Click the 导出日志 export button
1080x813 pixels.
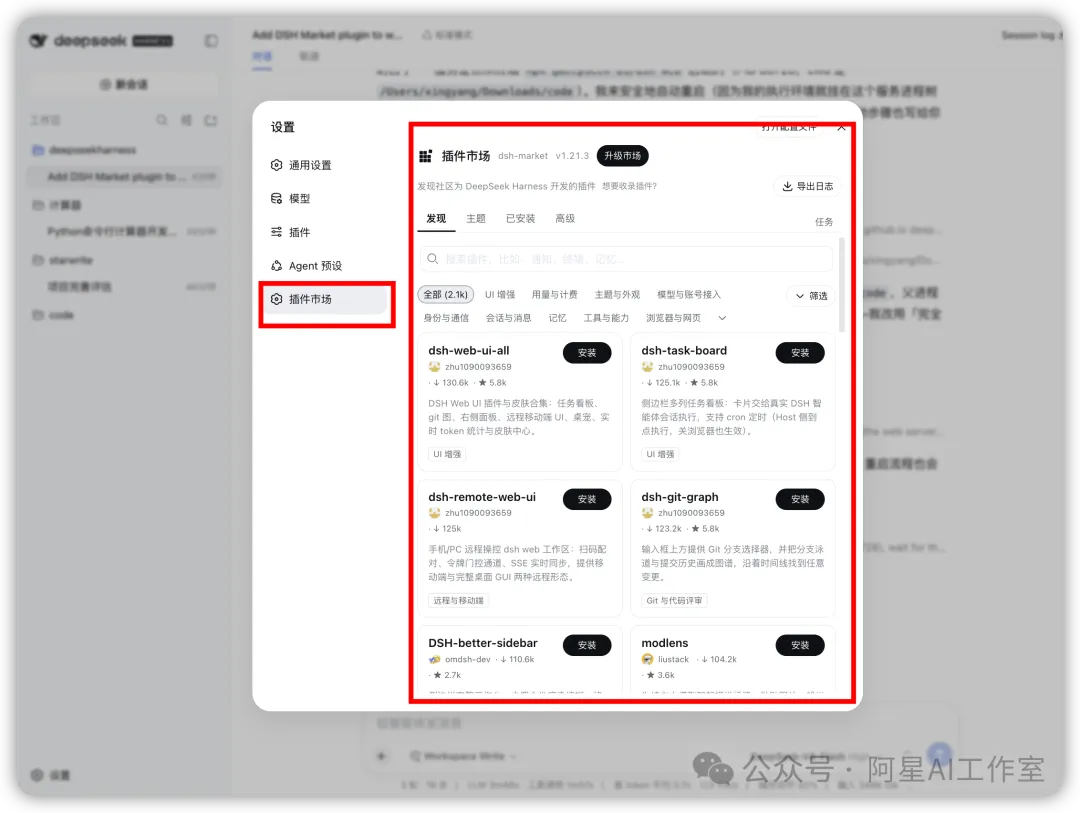[x=807, y=186]
